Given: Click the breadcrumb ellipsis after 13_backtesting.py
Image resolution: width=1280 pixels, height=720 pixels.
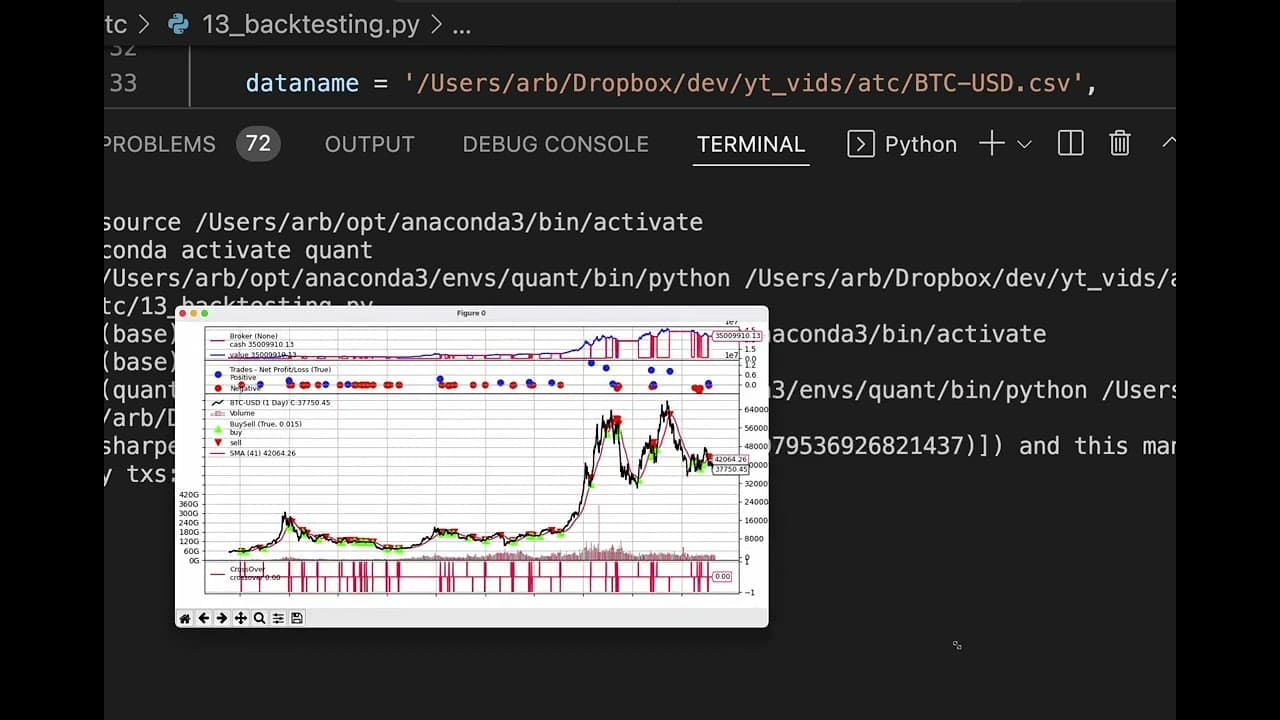Looking at the screenshot, I should [461, 26].
